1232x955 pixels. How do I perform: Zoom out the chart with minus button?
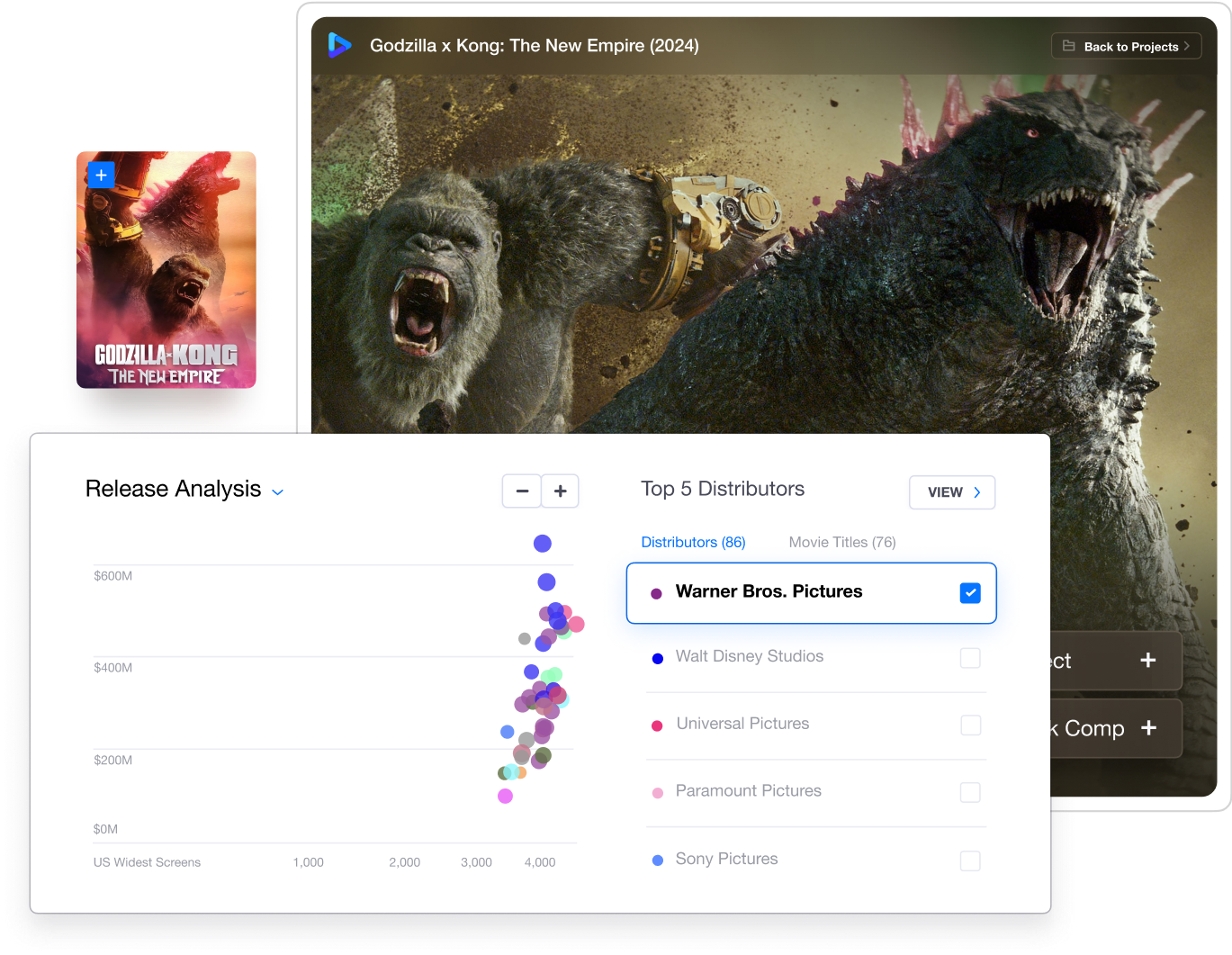click(x=522, y=491)
